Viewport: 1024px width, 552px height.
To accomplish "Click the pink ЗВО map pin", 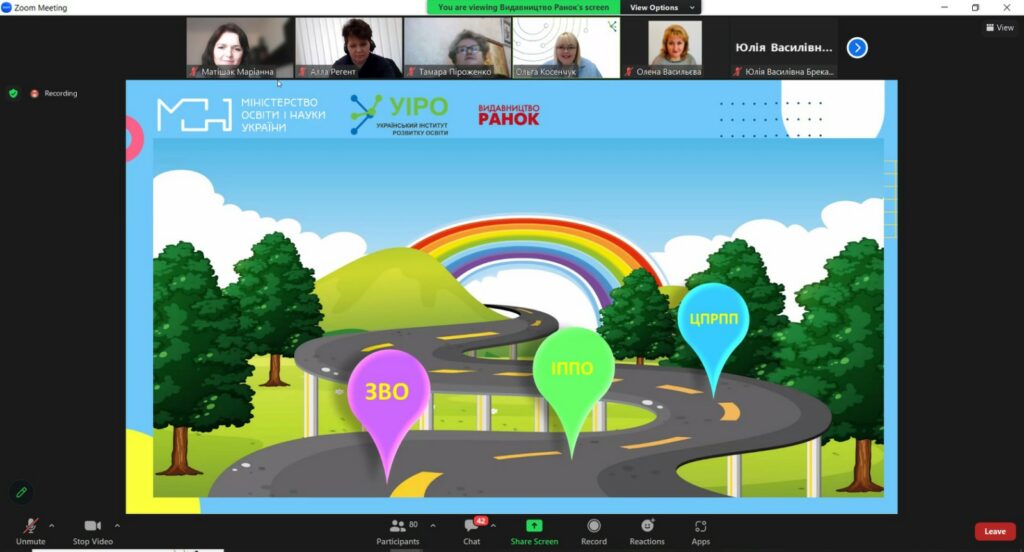I will (x=388, y=392).
